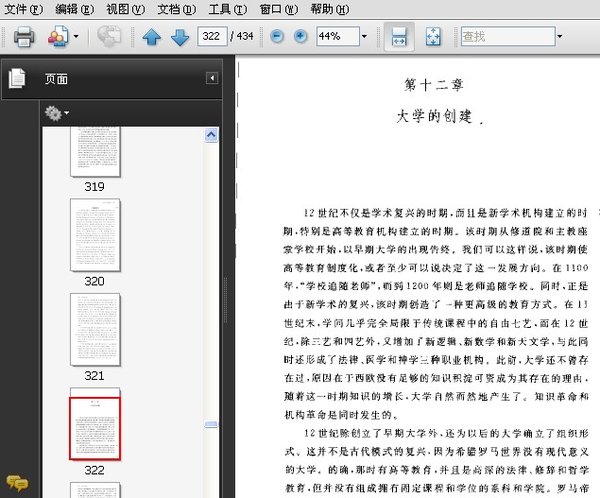600x498 pixels.
Task: Click the zoom out minus button
Action: point(275,37)
